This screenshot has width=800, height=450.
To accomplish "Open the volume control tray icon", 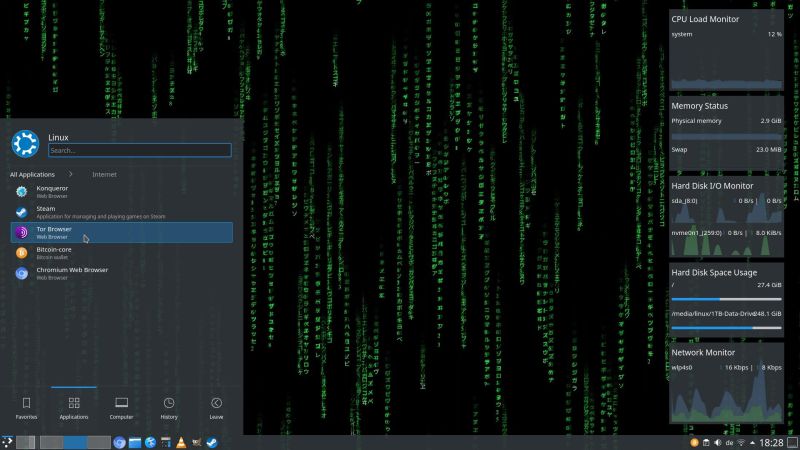I will pos(717,443).
